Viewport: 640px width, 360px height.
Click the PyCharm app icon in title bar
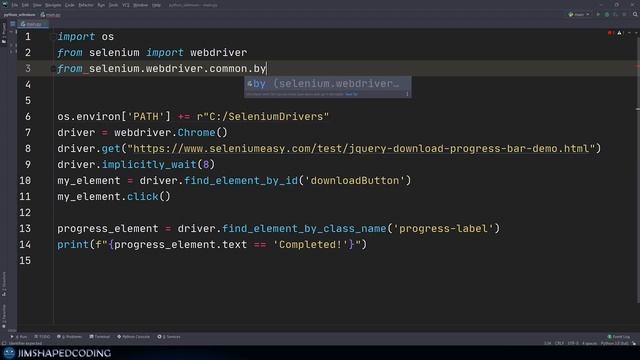[x=5, y=5]
